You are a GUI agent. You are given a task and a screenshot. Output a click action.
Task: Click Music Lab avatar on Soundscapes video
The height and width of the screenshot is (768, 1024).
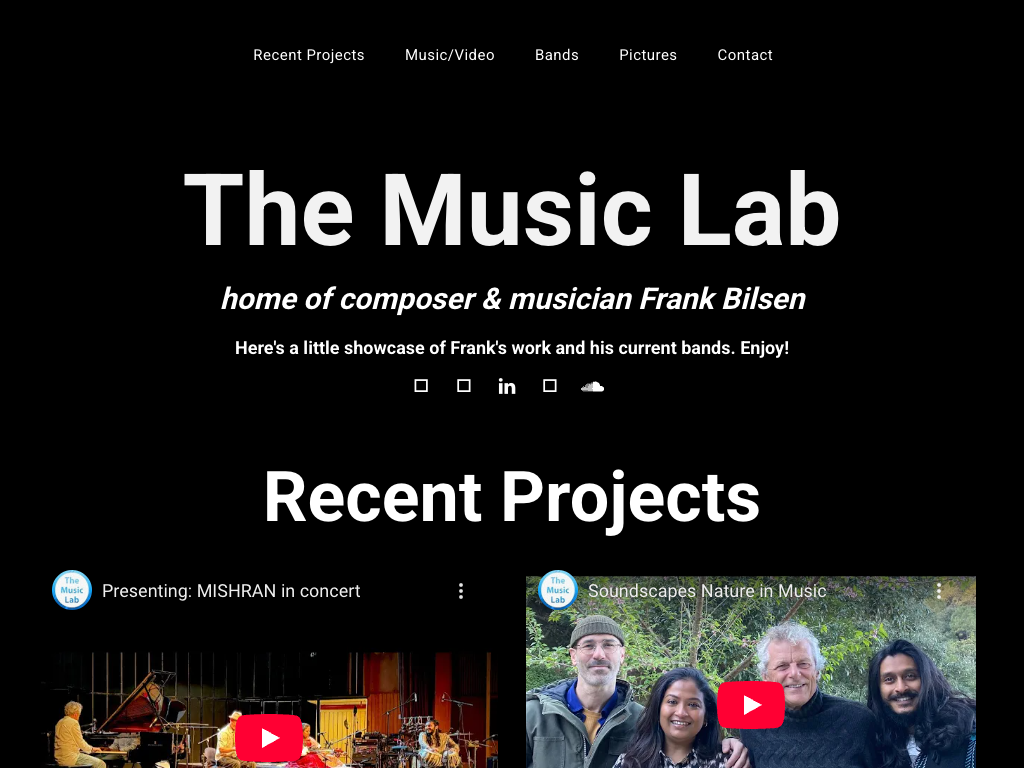(558, 590)
